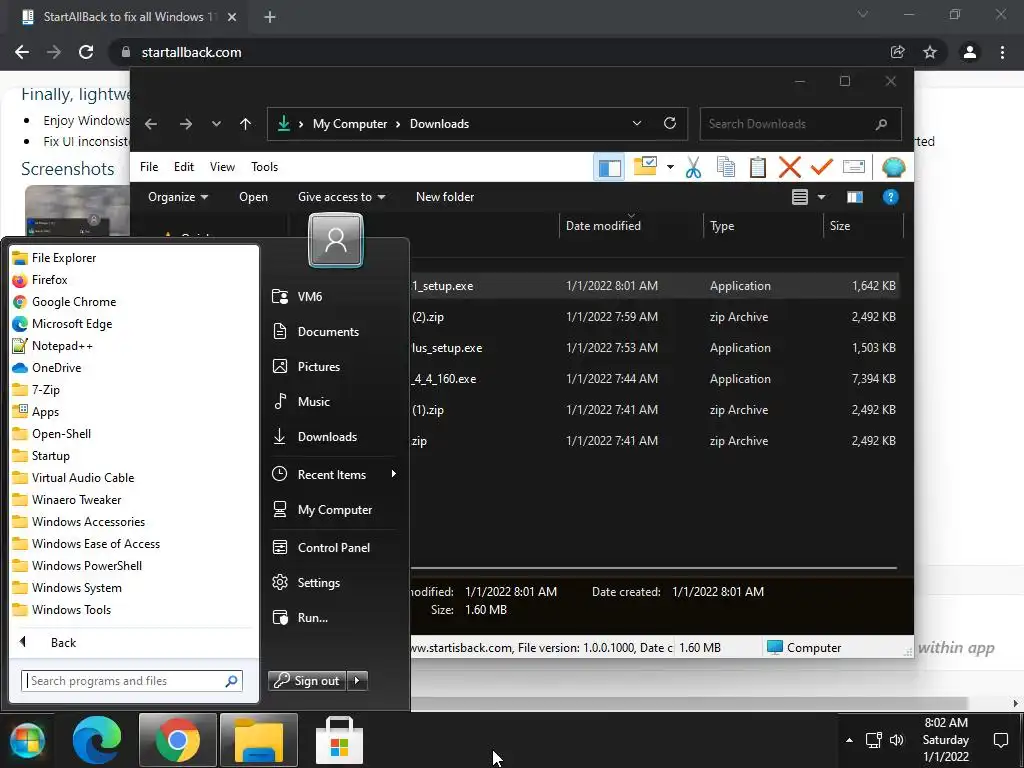Click the Search programs and files box
This screenshot has width=1024, height=768.
[x=132, y=681]
